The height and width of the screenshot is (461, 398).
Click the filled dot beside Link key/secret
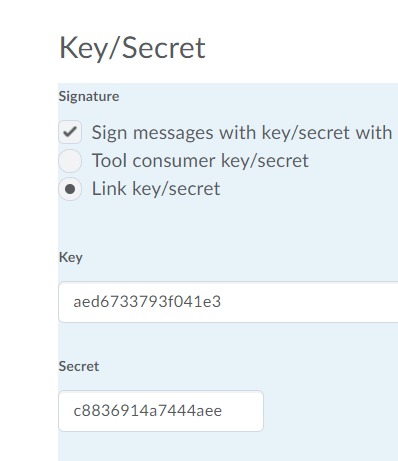[x=70, y=189]
